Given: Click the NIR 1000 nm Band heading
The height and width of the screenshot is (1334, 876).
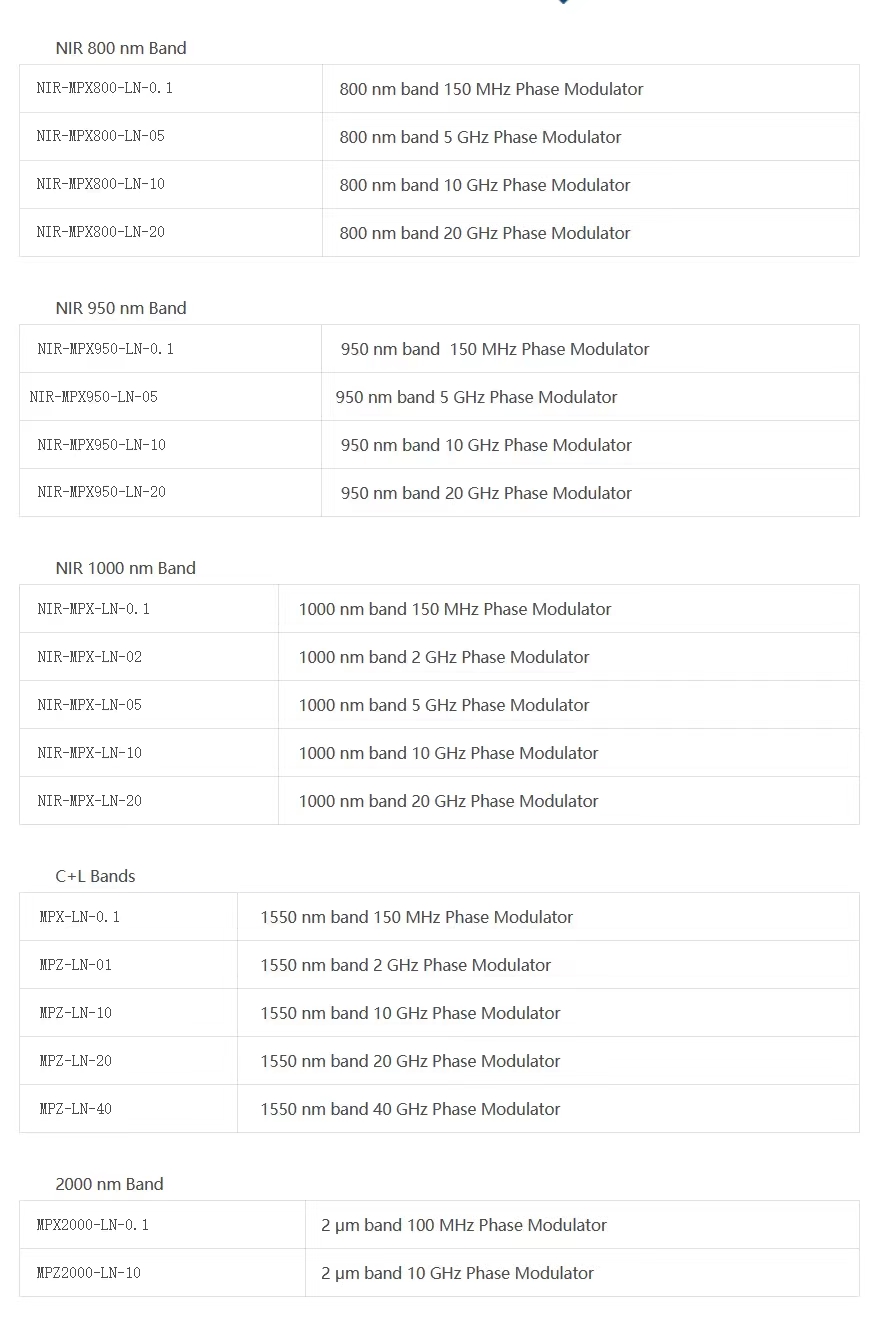Looking at the screenshot, I should click(x=126, y=568).
